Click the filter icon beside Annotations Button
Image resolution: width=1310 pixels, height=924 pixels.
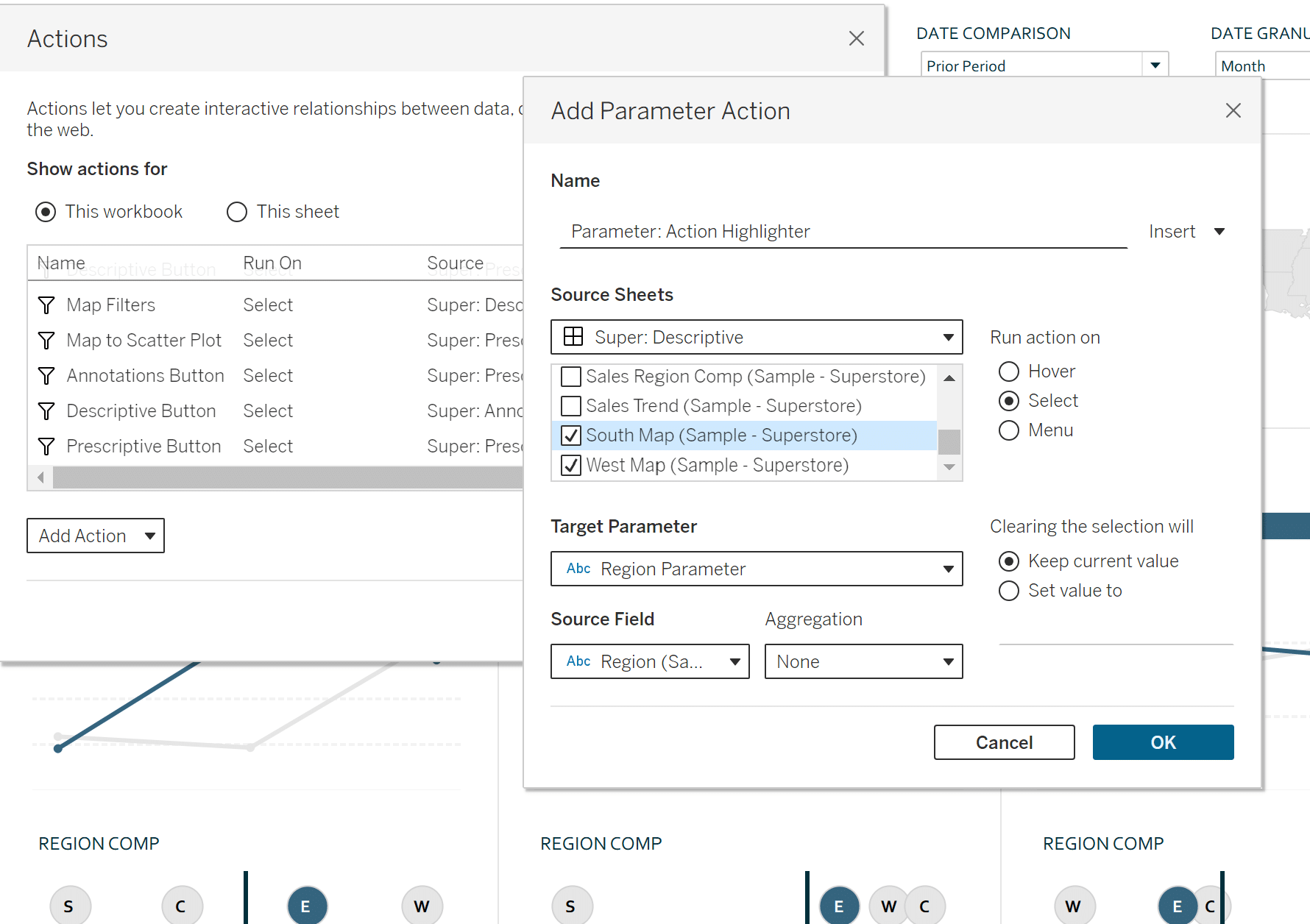pos(46,376)
